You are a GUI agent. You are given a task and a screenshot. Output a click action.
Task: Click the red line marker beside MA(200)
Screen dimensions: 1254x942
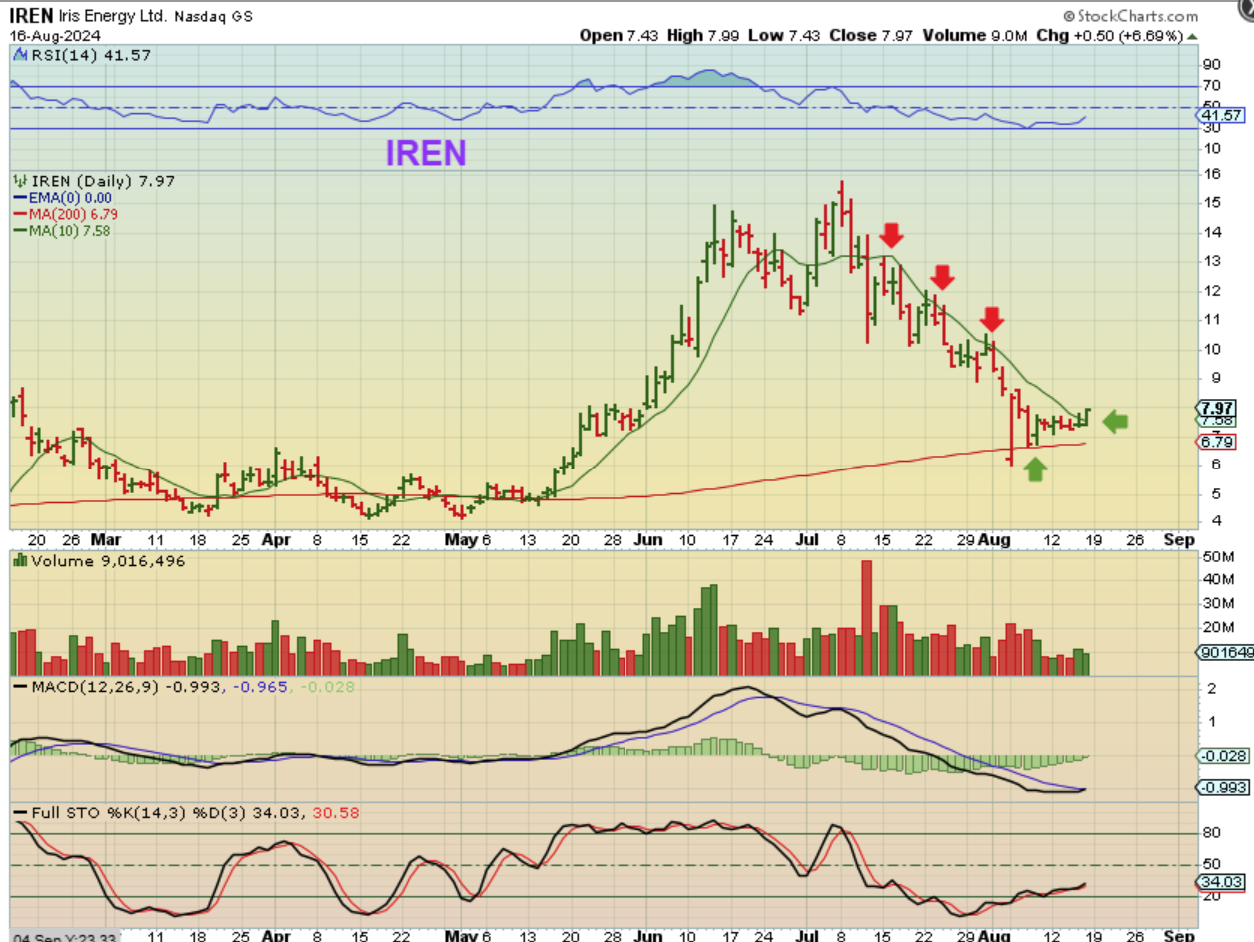21,214
